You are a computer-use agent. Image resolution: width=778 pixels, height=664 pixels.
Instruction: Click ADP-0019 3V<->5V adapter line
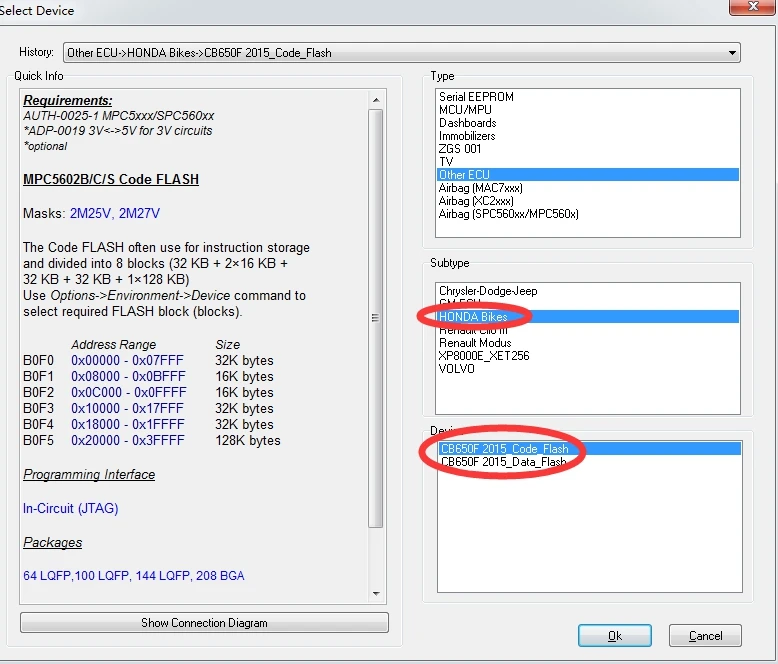[x=118, y=131]
